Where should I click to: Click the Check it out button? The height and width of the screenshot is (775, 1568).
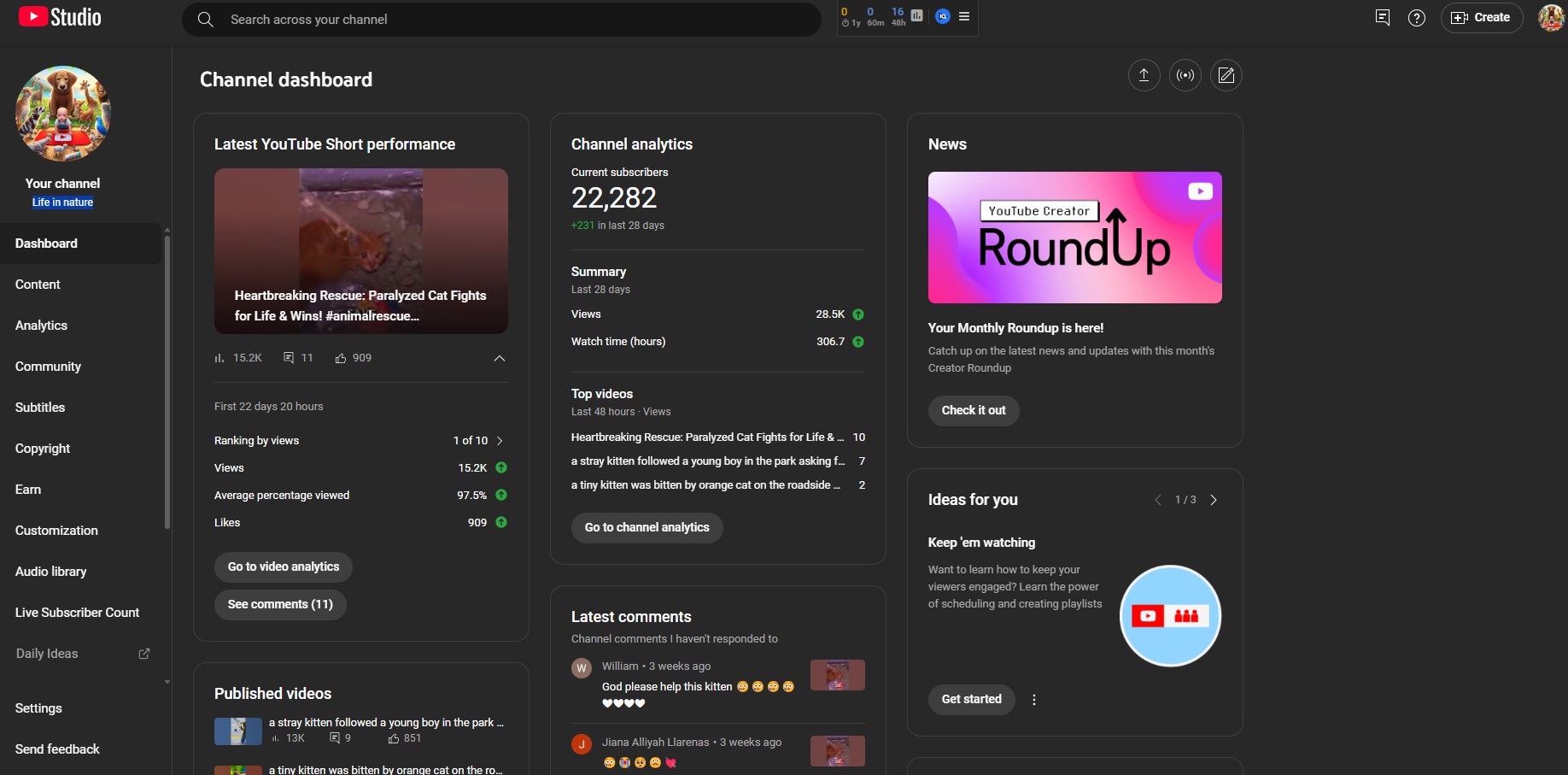pyautogui.click(x=973, y=411)
